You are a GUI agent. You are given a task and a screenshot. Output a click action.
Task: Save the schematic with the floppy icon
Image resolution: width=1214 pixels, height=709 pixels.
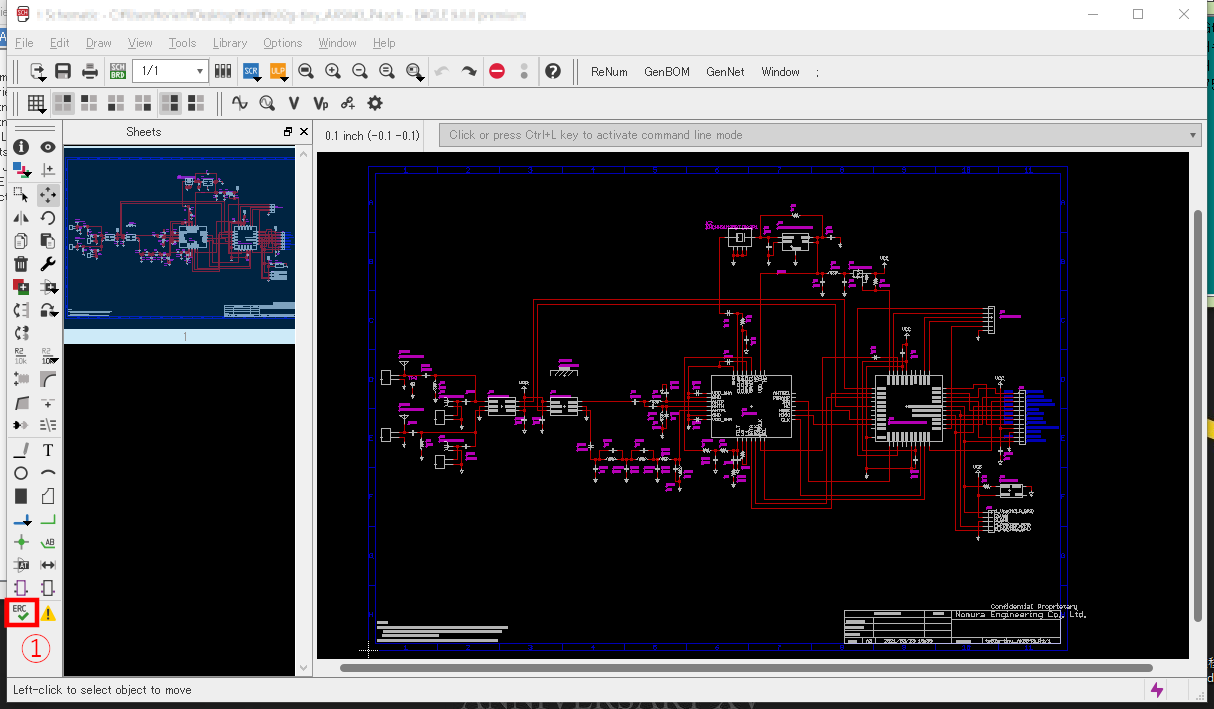click(x=63, y=71)
